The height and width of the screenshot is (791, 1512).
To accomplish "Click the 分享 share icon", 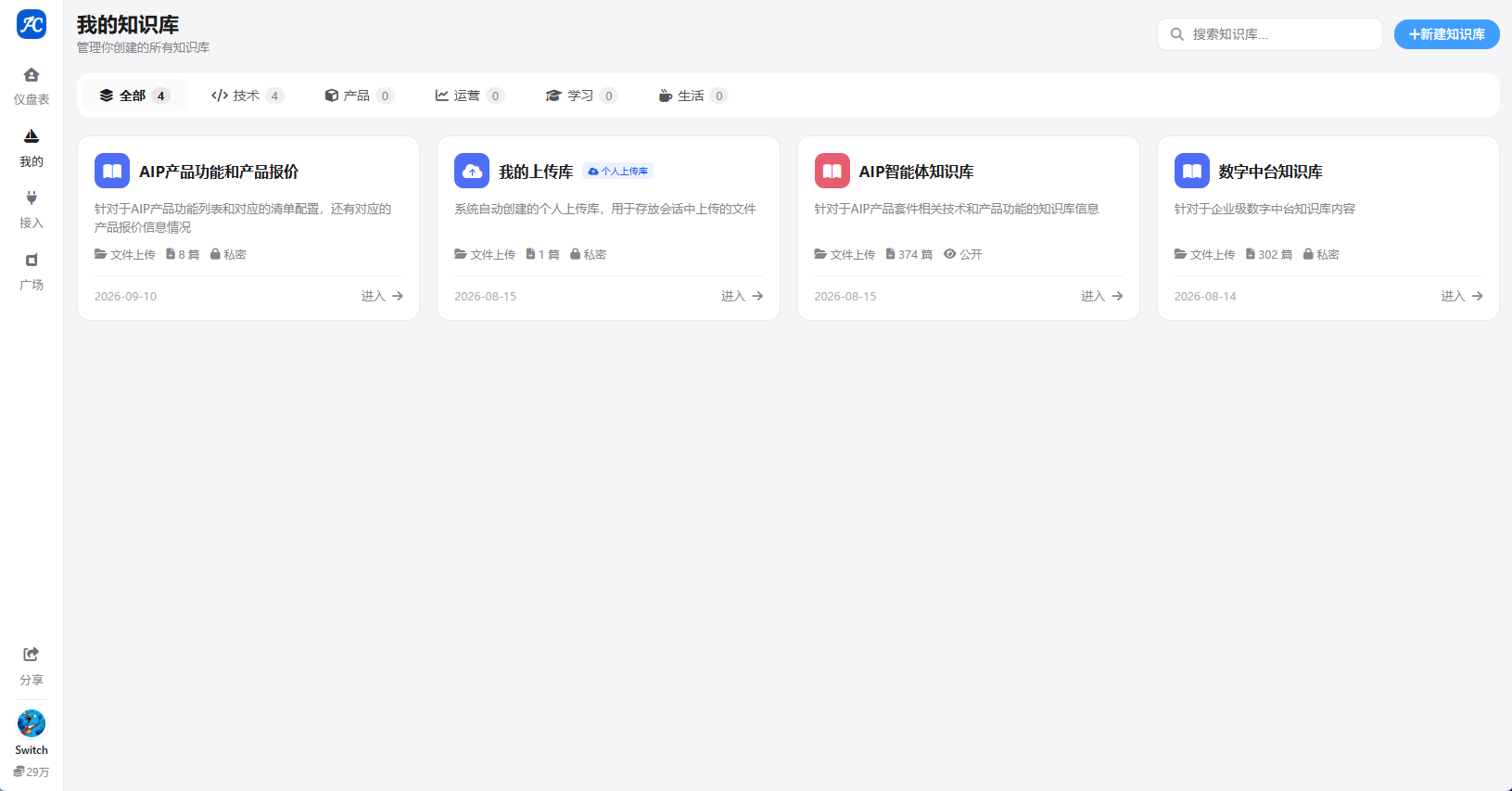I will pyautogui.click(x=32, y=655).
